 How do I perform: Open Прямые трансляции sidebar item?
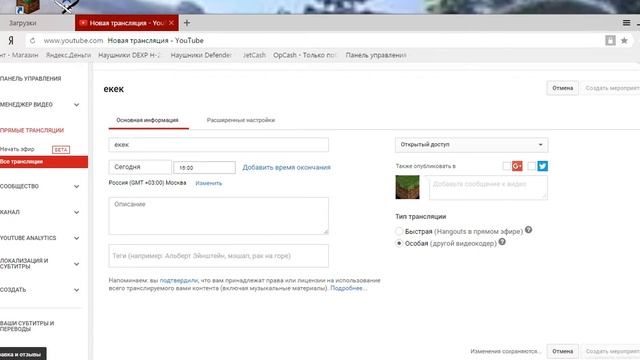click(x=32, y=130)
